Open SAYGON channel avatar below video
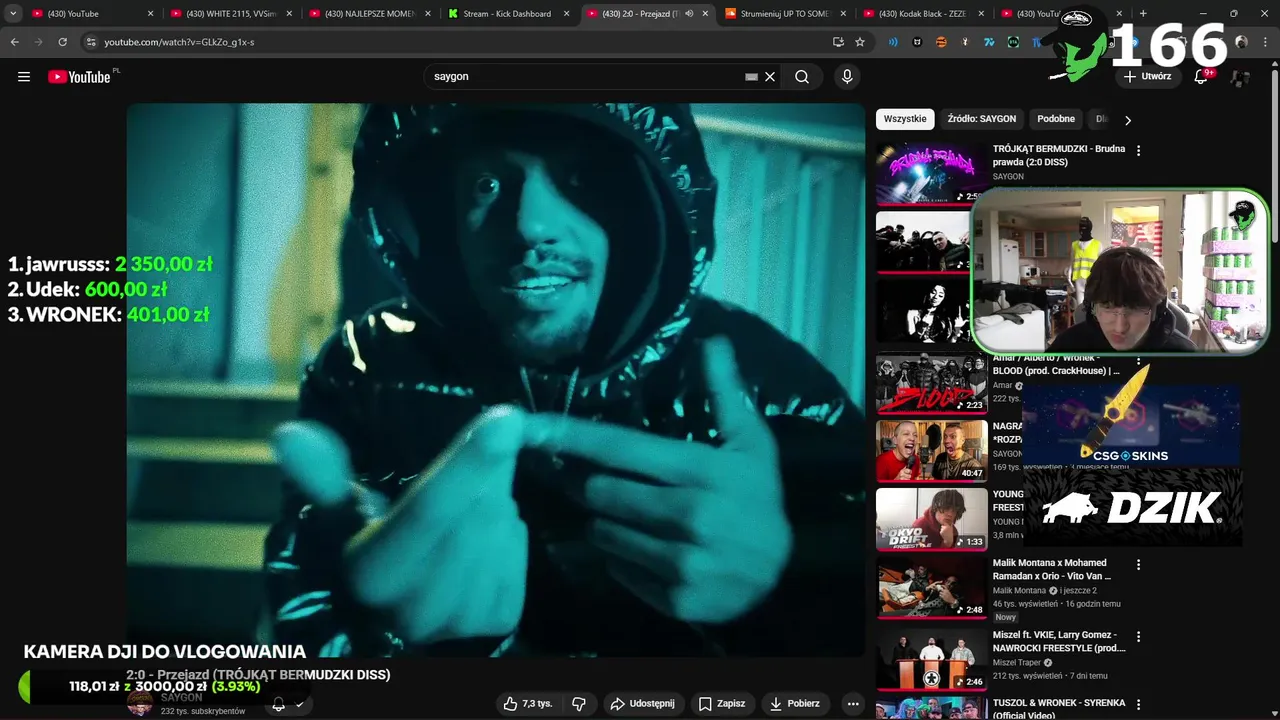This screenshot has height=720, width=1280. pyautogui.click(x=140, y=704)
